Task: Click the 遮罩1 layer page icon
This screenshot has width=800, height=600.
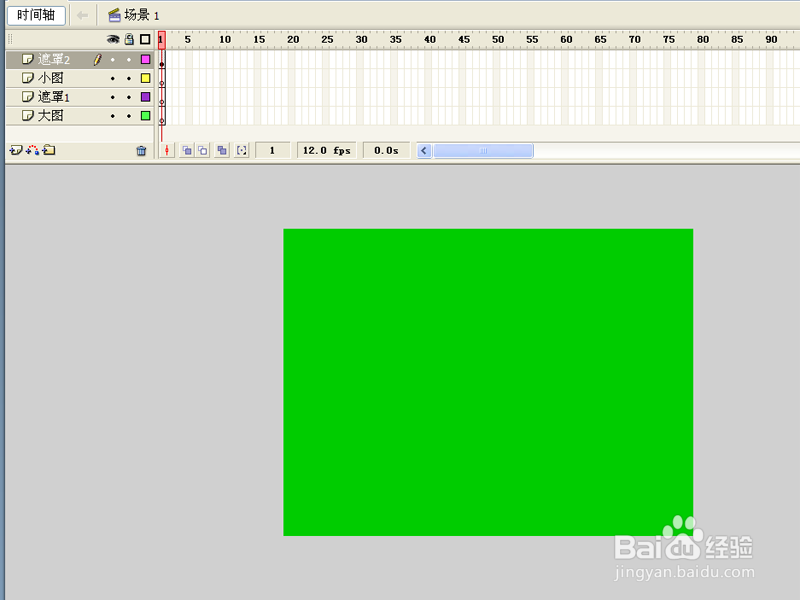Action: coord(28,97)
